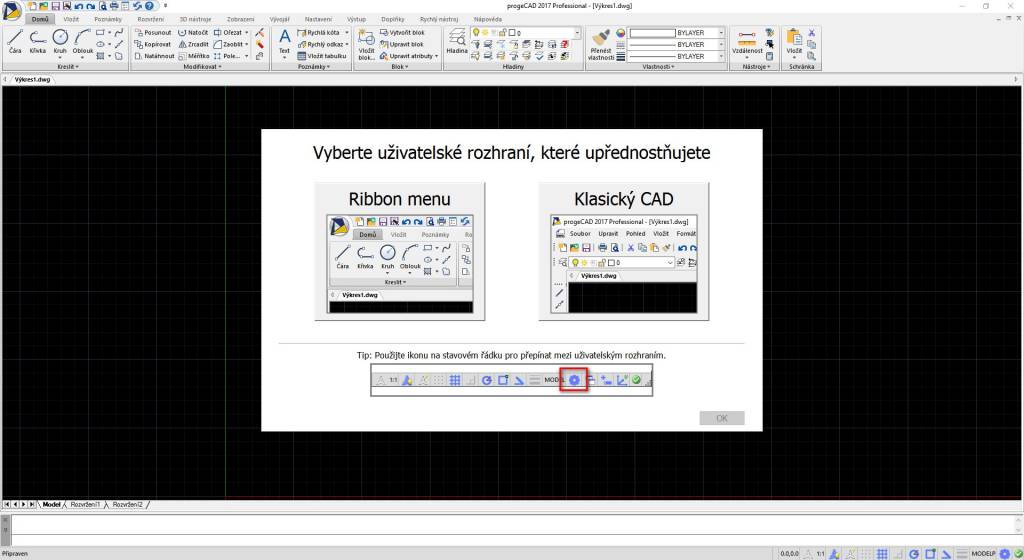Click Rychlý odkaz button

click(323, 44)
